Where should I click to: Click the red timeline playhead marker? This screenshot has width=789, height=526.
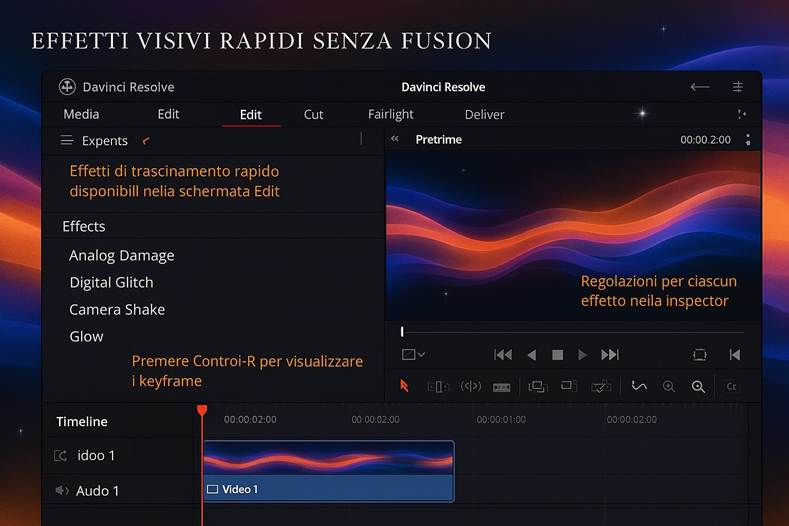[202, 410]
